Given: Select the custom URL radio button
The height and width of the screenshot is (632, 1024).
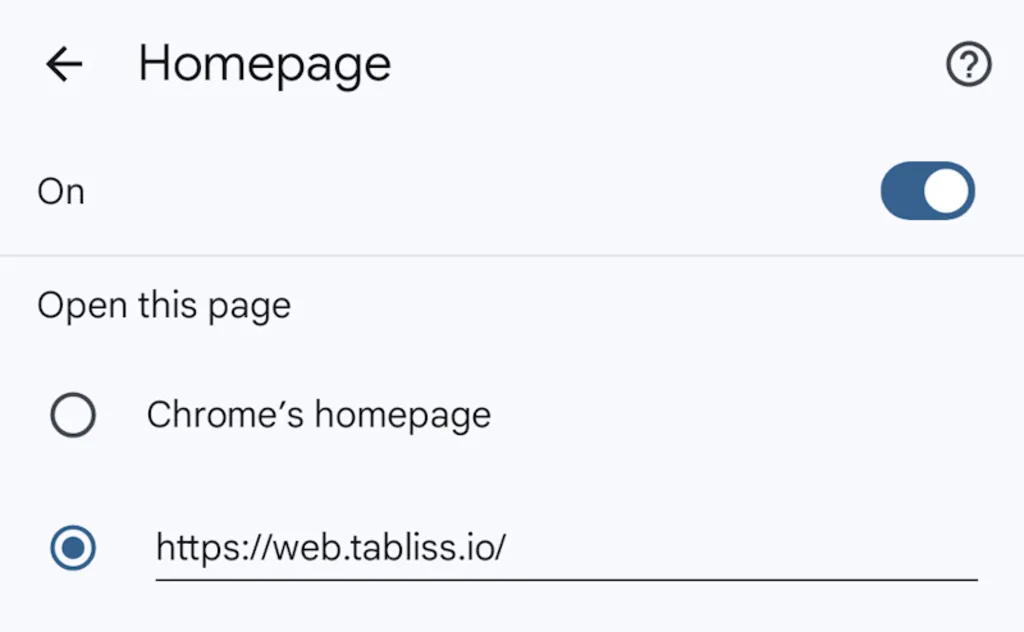Looking at the screenshot, I should click(73, 547).
